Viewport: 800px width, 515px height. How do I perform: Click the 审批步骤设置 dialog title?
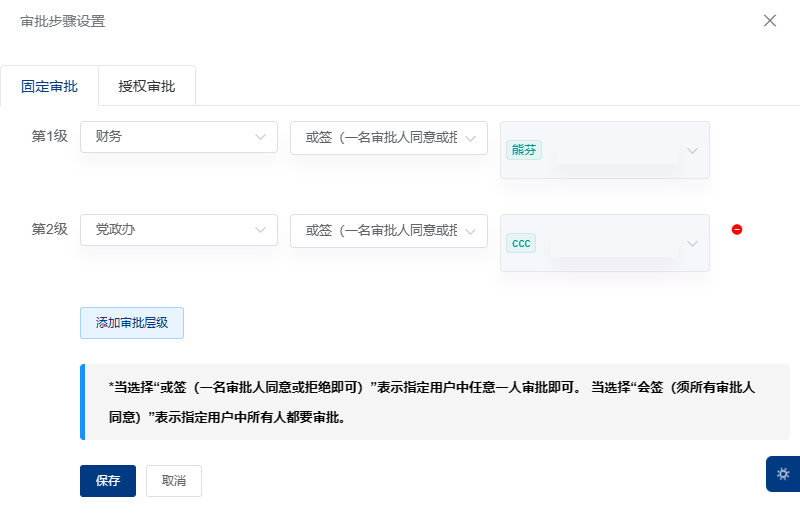63,21
